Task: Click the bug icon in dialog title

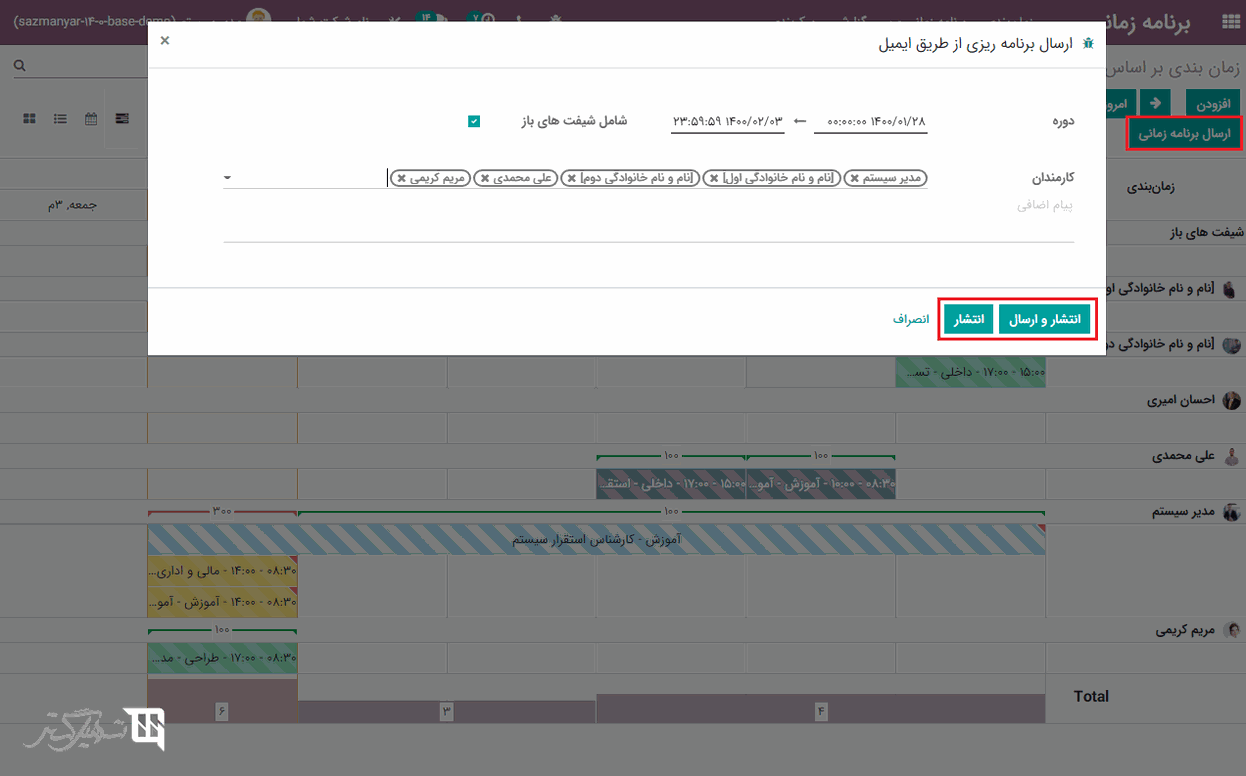Action: [1088, 44]
